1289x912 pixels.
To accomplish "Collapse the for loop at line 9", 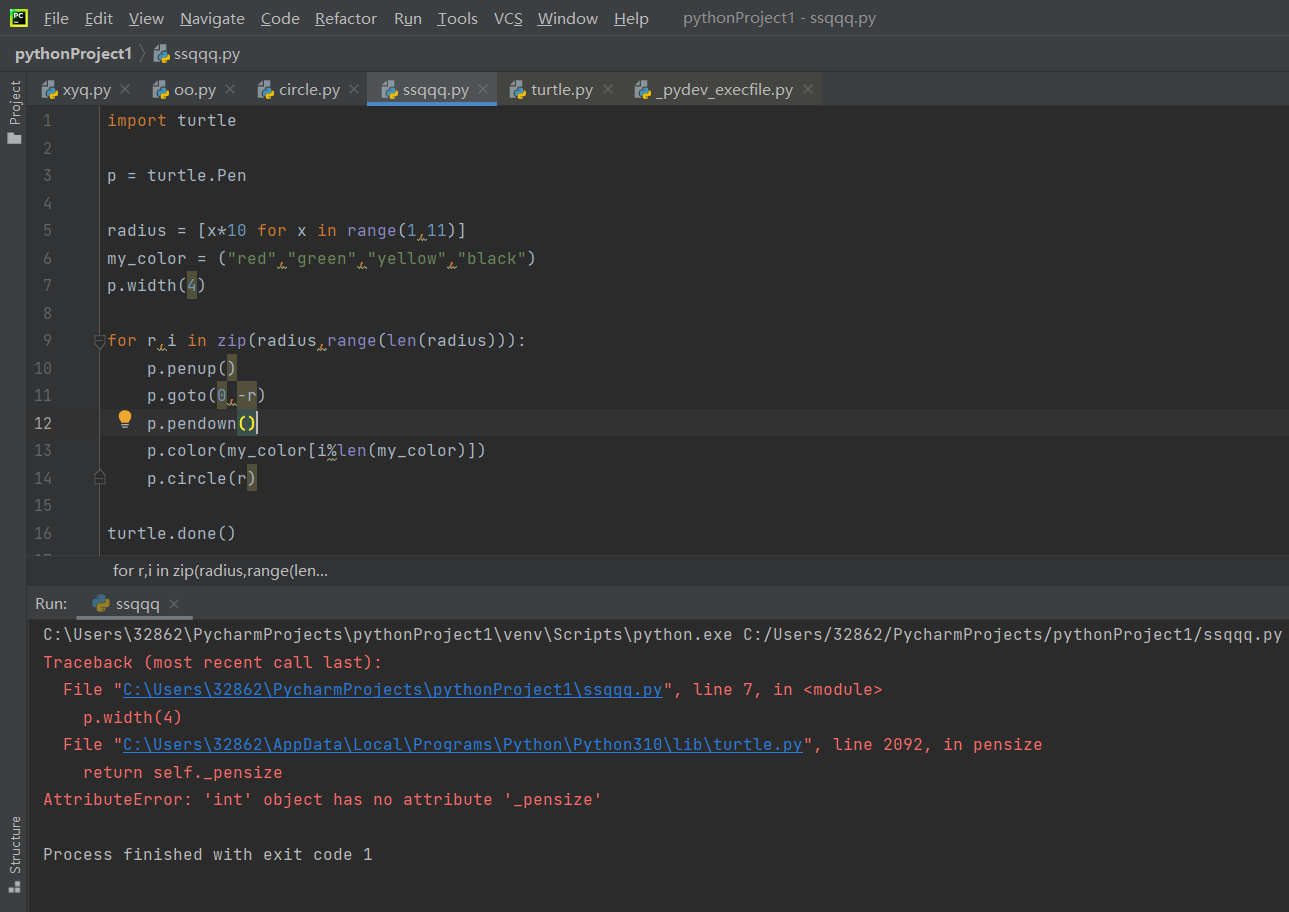I will pyautogui.click(x=99, y=341).
